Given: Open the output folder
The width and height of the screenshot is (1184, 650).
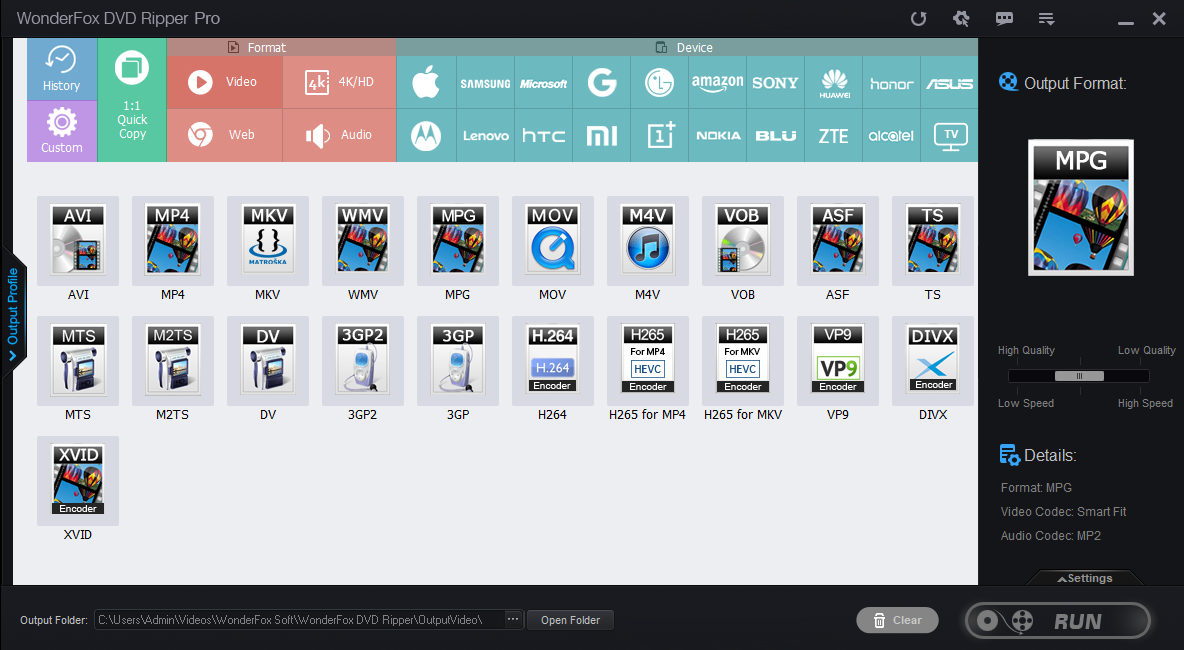Looking at the screenshot, I should 570,619.
